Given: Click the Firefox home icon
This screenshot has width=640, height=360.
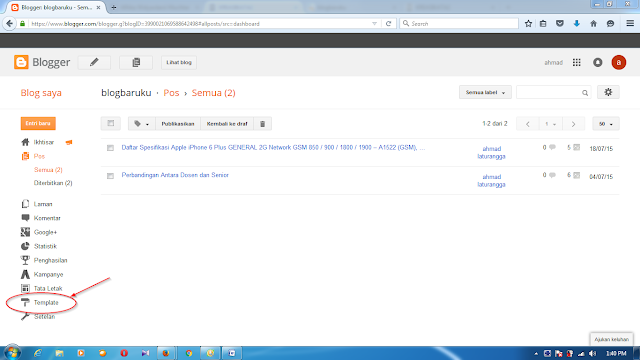Looking at the screenshot, I should click(x=593, y=24).
